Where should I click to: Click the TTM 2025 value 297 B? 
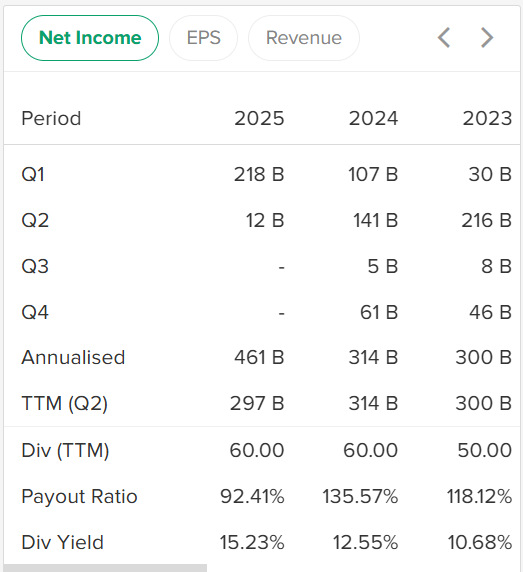pos(257,403)
